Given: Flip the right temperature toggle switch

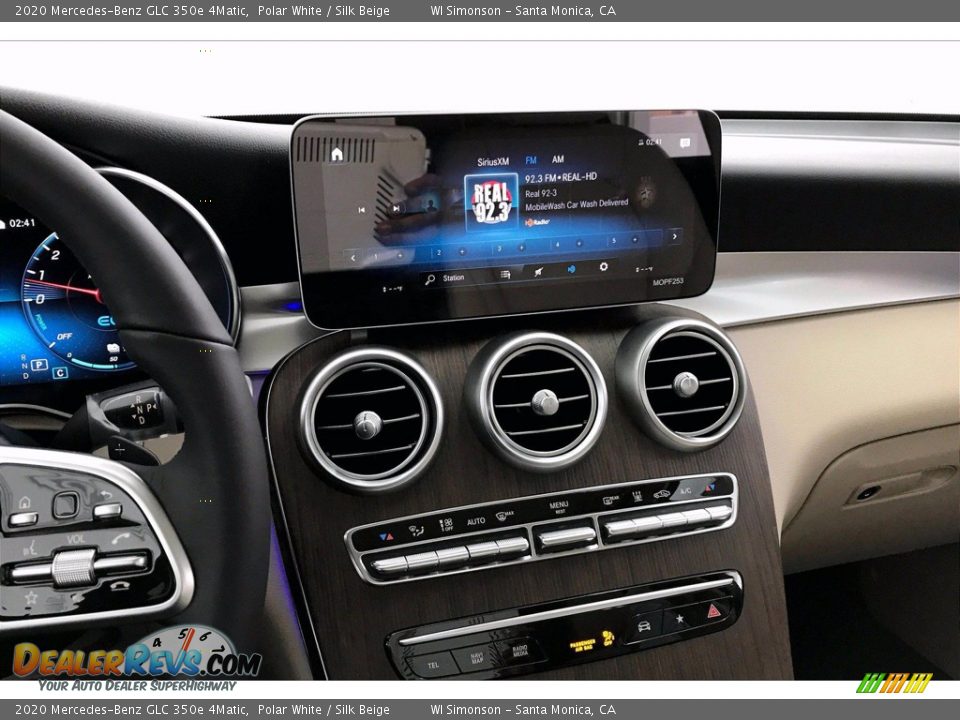Looking at the screenshot, I should tap(719, 512).
